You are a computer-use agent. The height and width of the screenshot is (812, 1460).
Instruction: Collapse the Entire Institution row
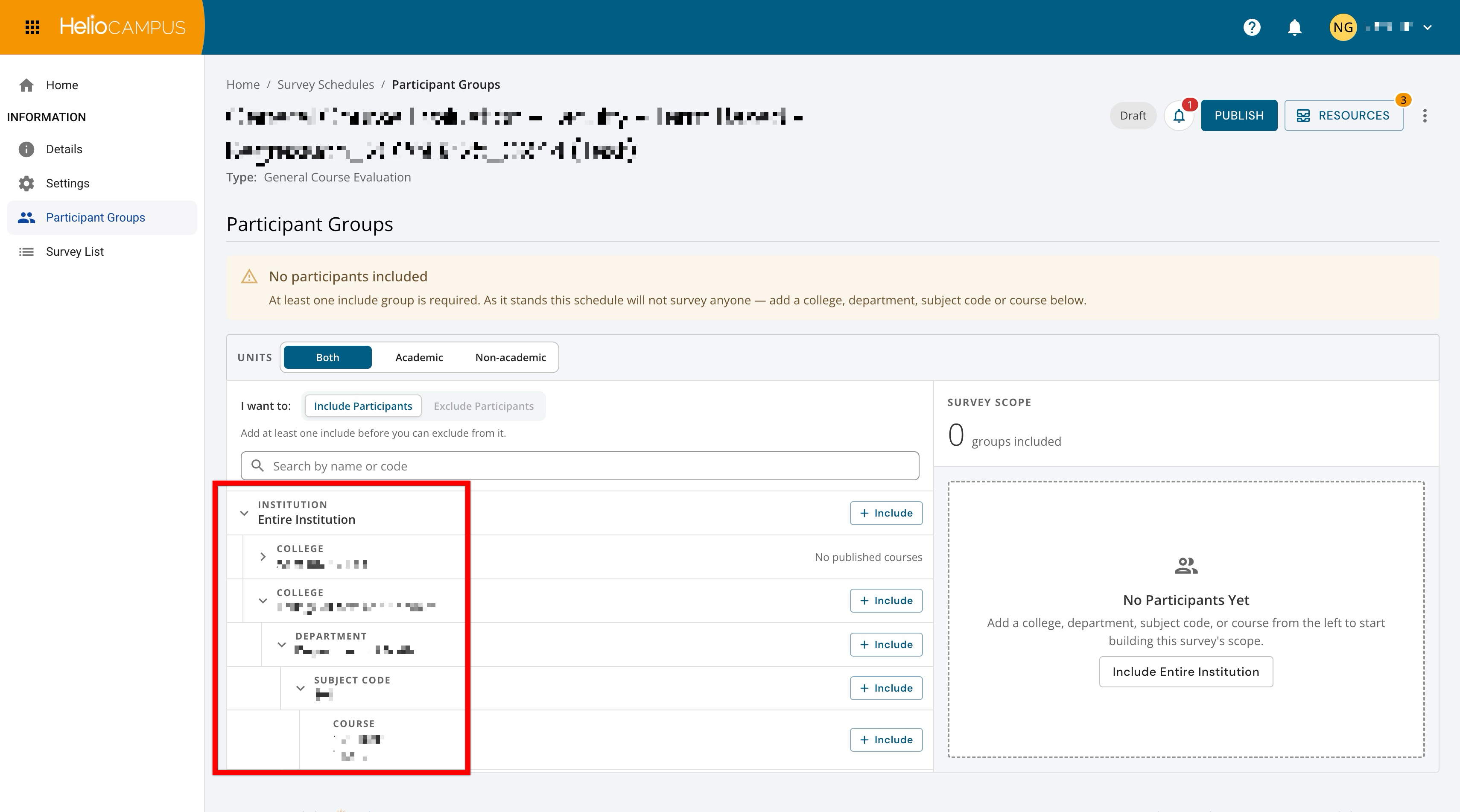(244, 513)
